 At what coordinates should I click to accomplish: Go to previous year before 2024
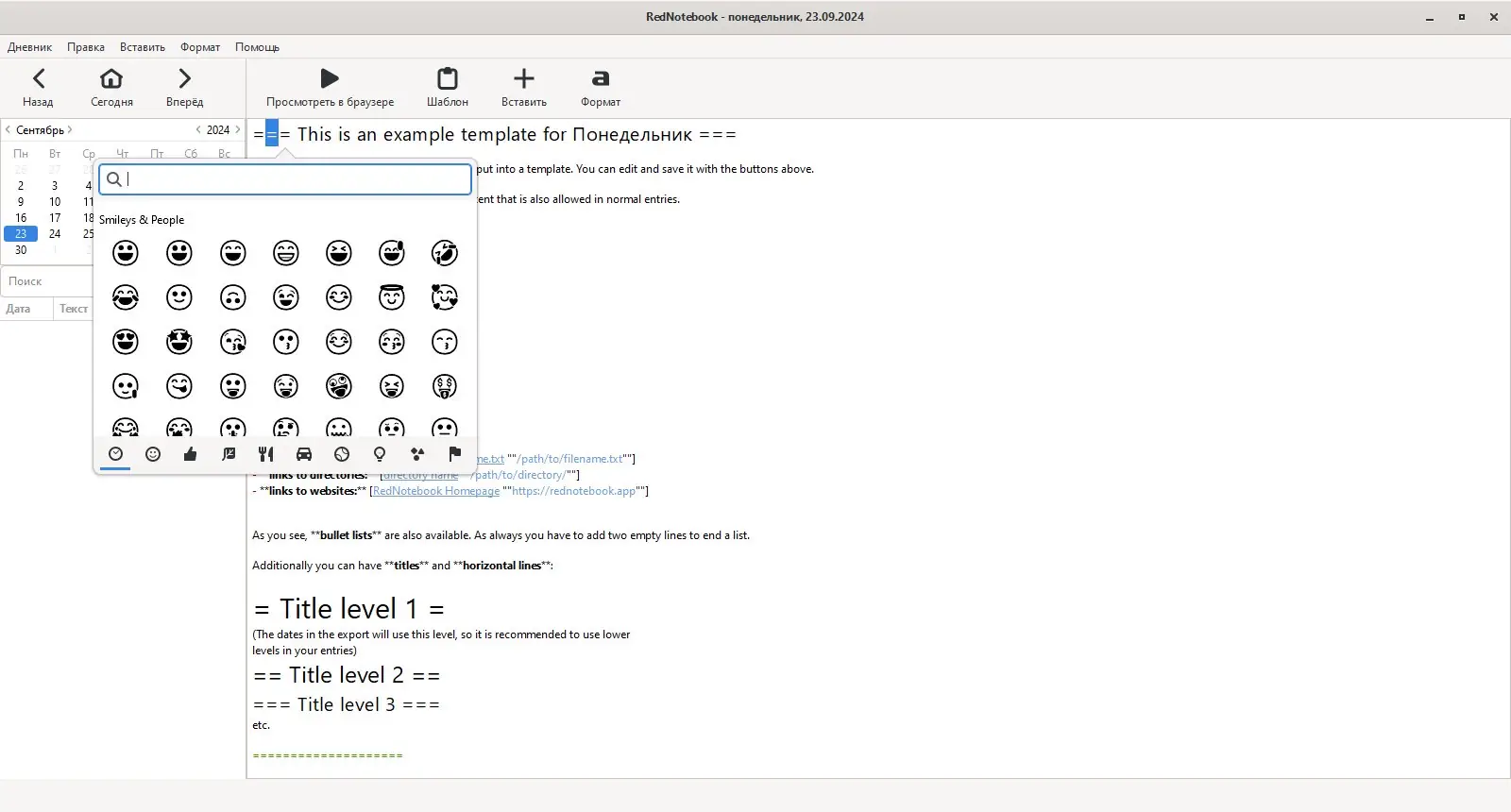coord(198,129)
